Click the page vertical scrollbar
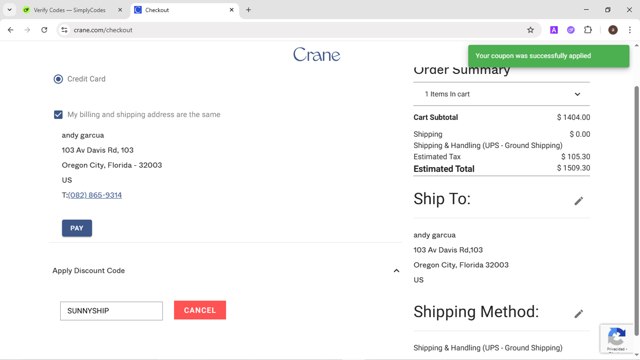The width and height of the screenshot is (640, 360). 636,210
